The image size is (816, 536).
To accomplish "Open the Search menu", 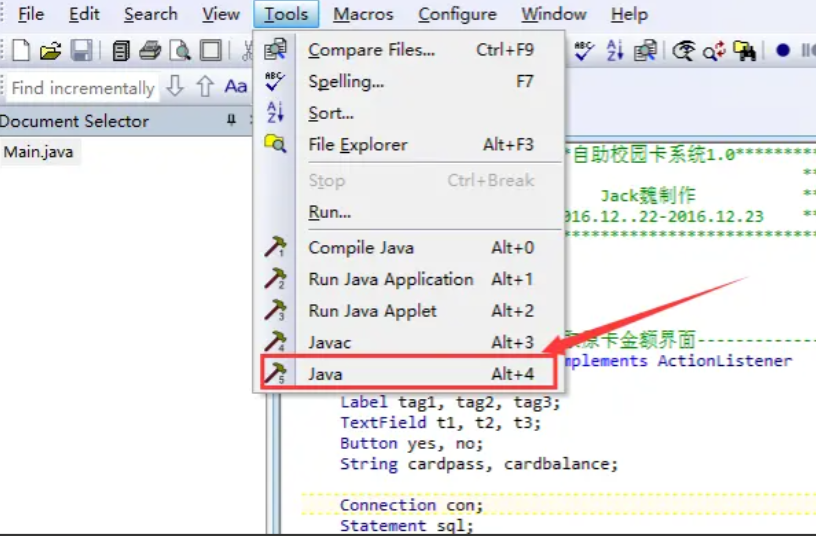I will [150, 14].
